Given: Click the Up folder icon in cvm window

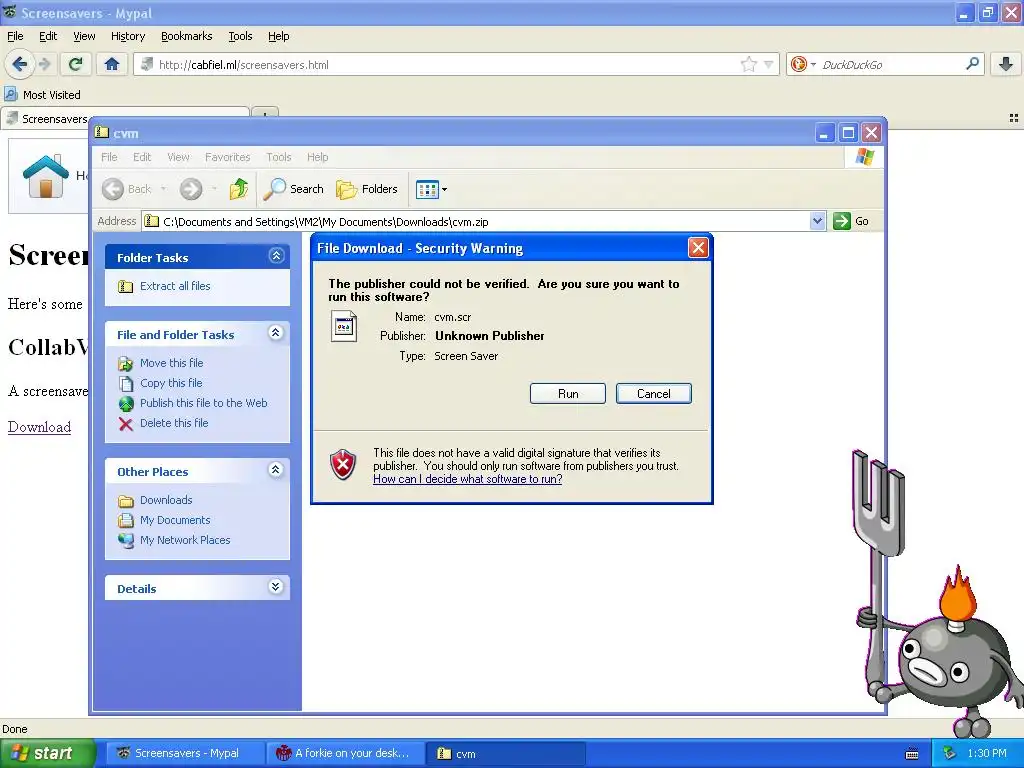Looking at the screenshot, I should 239,189.
